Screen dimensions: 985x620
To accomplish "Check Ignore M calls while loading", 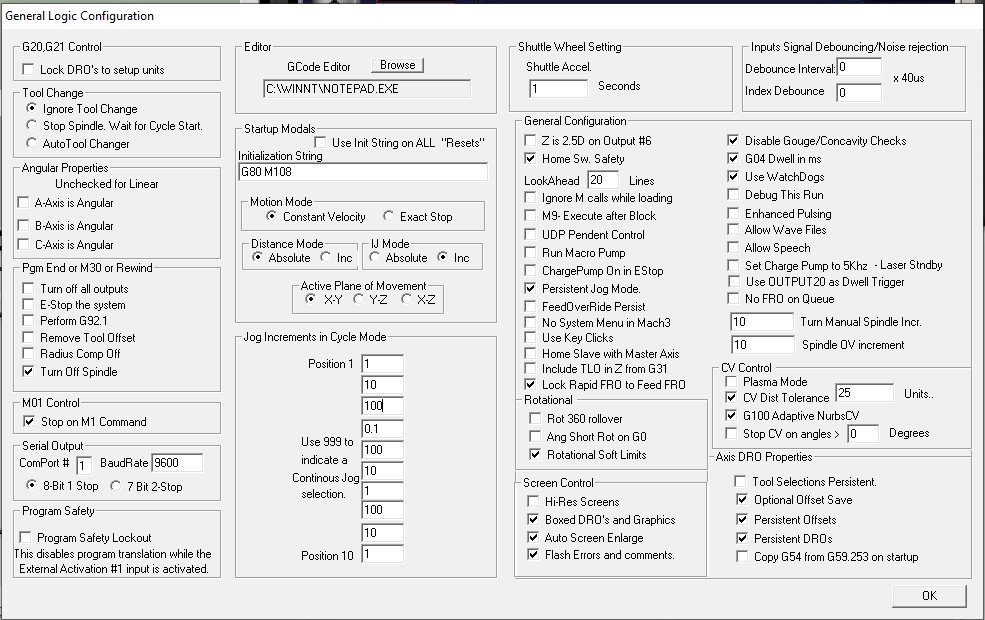I will [530, 197].
